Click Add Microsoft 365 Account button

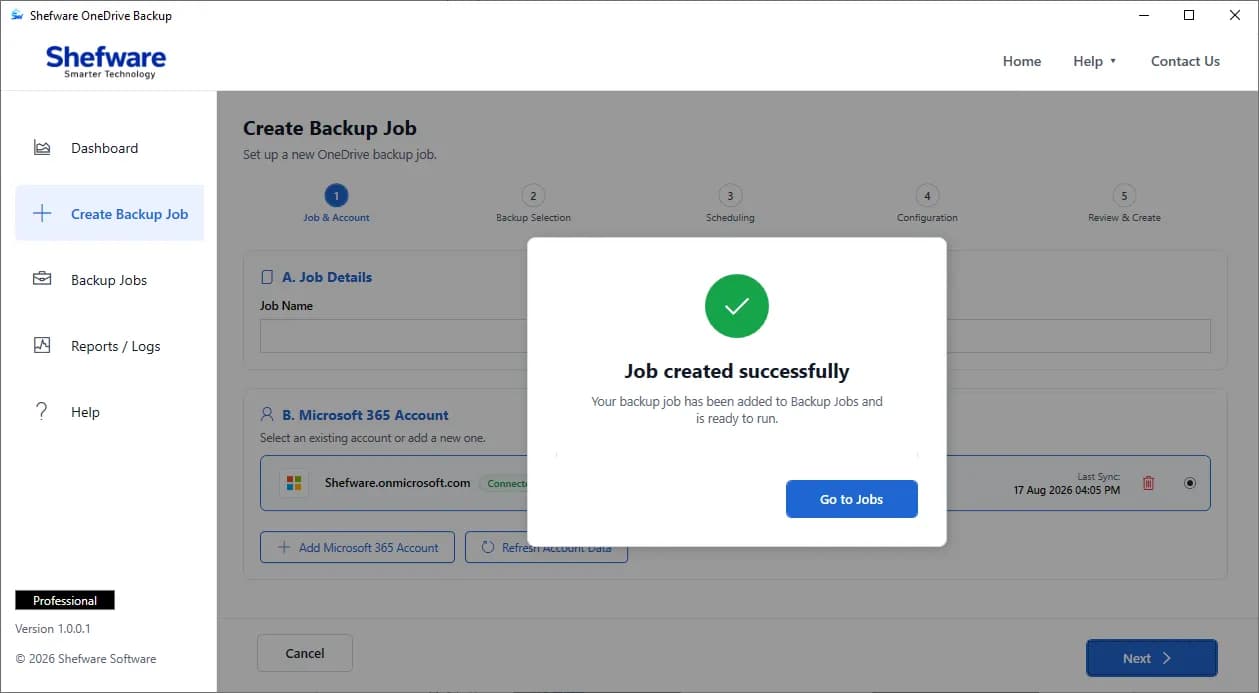coord(357,547)
